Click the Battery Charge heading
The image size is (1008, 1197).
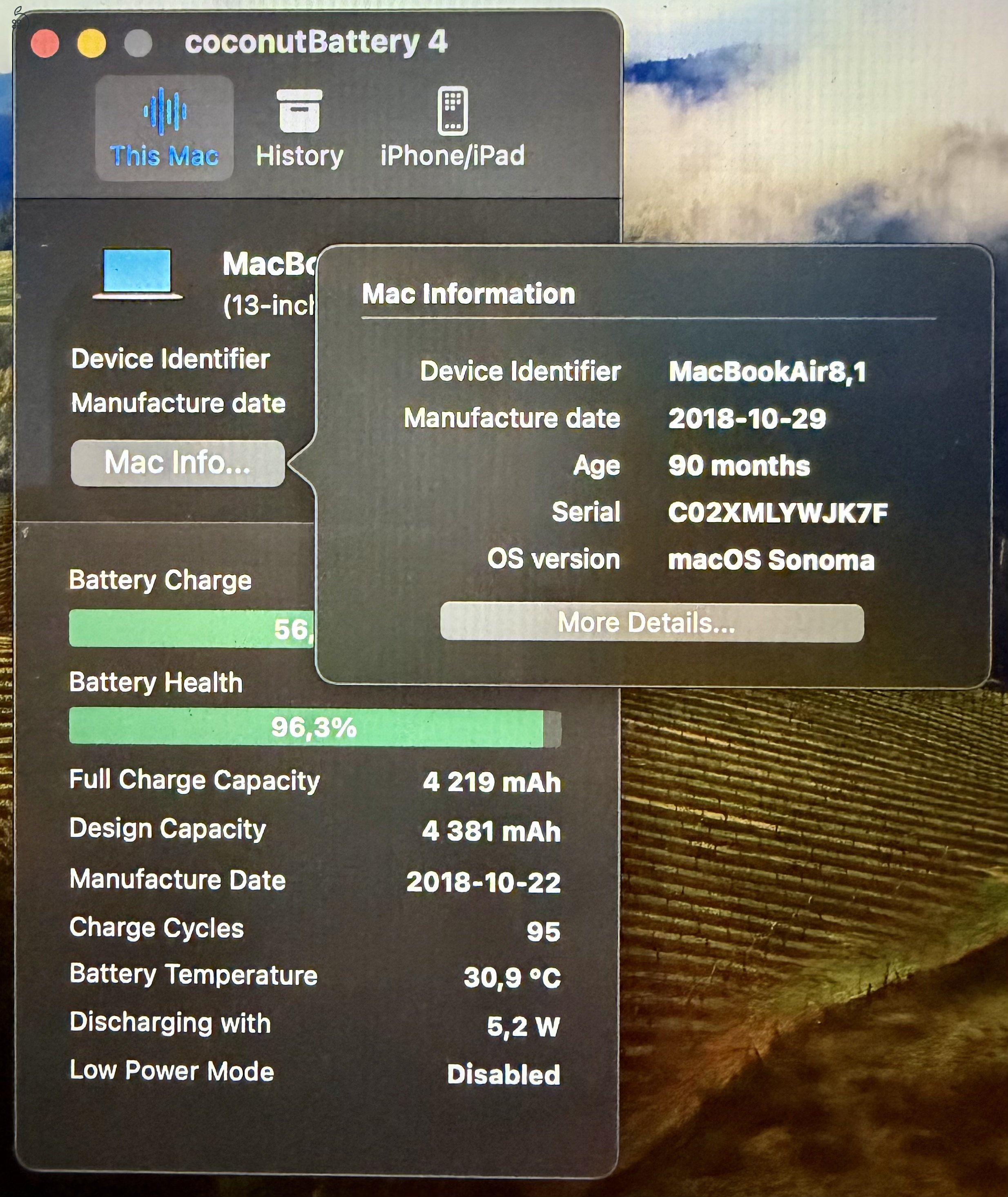[x=161, y=580]
